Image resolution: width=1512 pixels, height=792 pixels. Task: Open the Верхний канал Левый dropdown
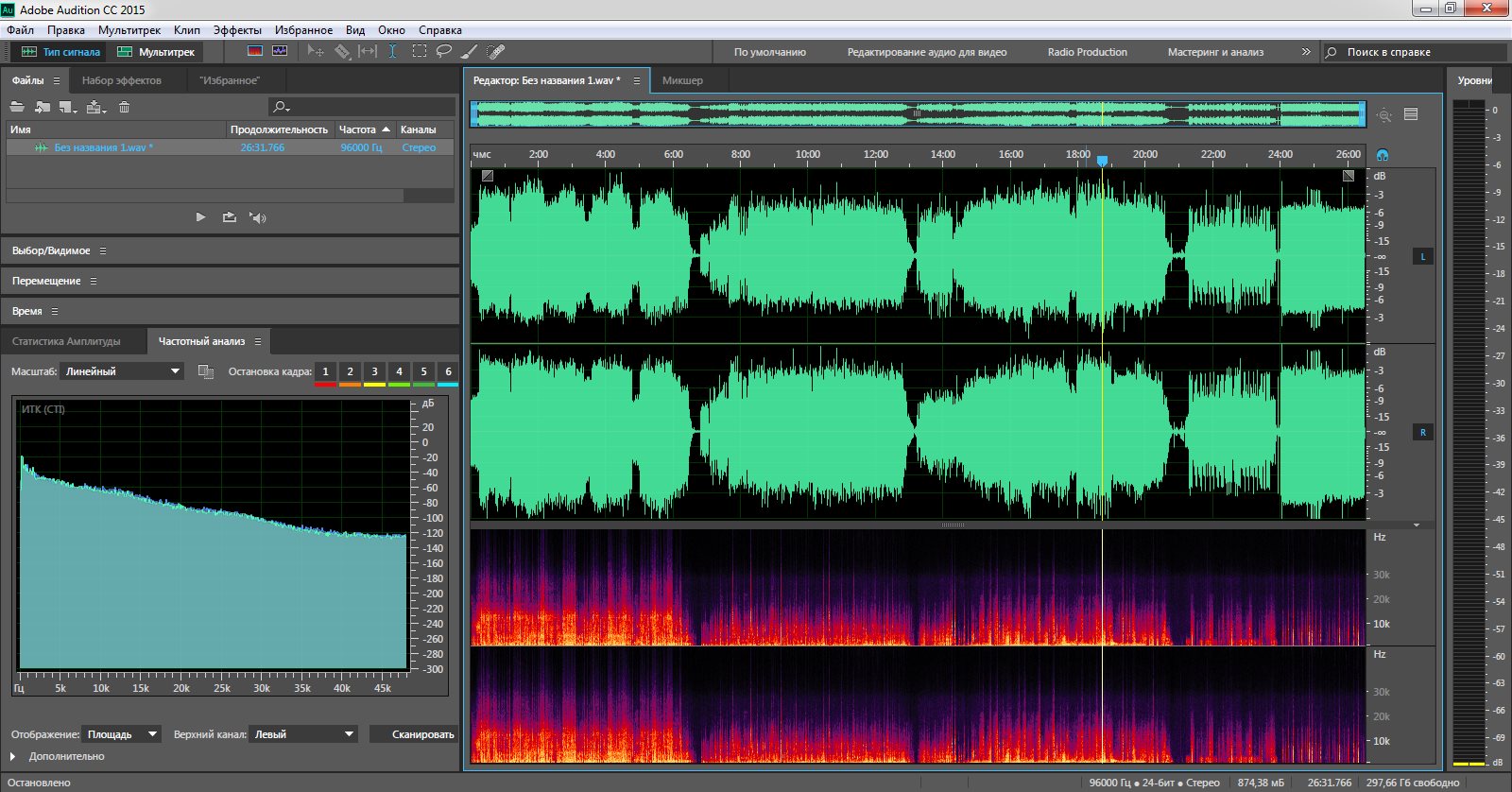(x=303, y=734)
